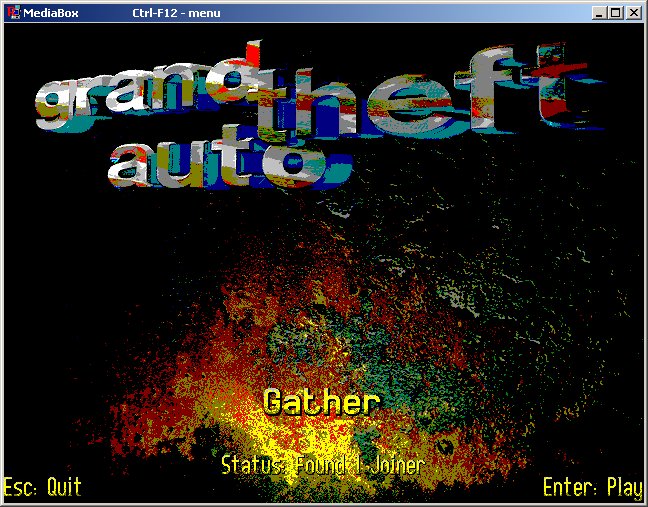Click the MediaBox title text
The image size is (648, 507).
click(50, 13)
